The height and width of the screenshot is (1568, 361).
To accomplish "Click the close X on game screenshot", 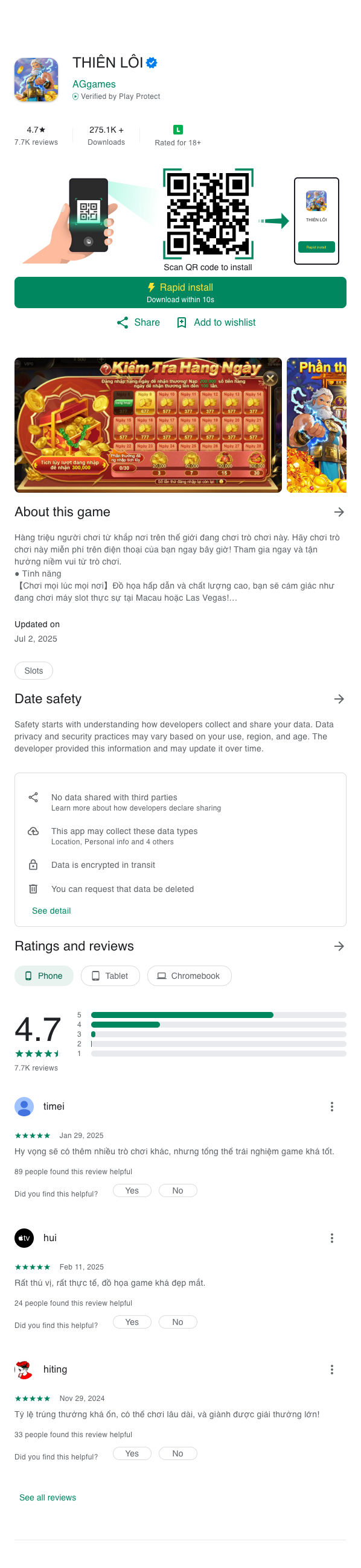I will (270, 379).
